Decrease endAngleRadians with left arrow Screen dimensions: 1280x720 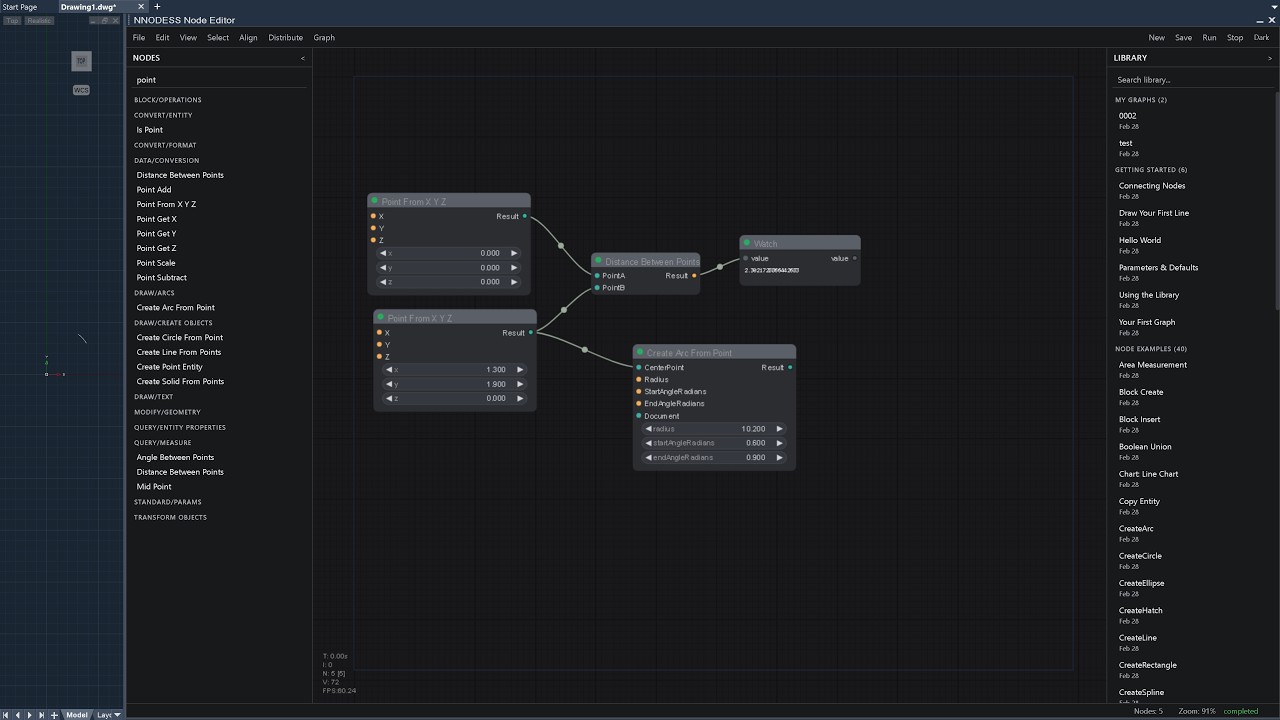648,458
